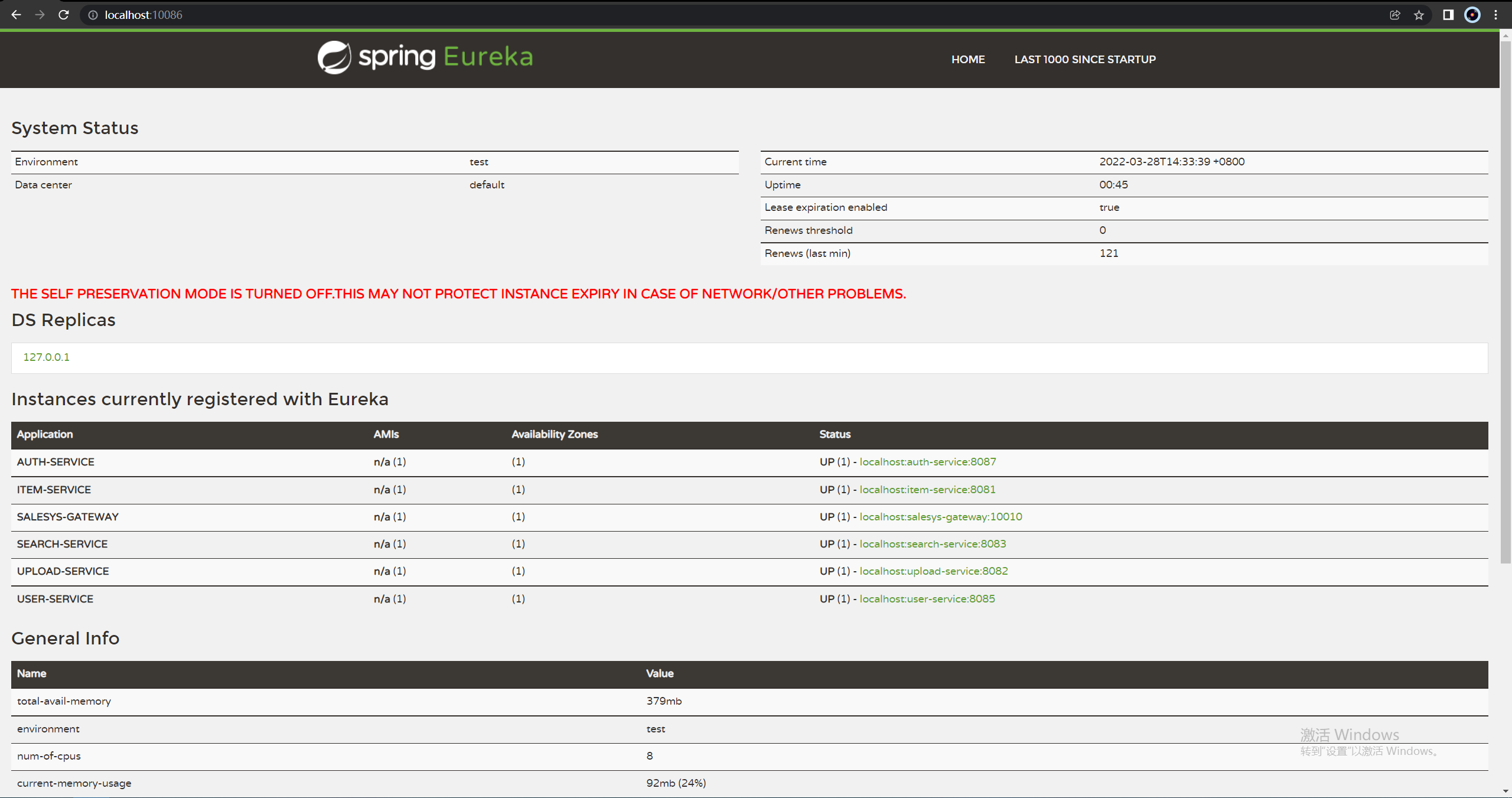Click the share page icon
This screenshot has height=798, width=1512.
point(1395,15)
